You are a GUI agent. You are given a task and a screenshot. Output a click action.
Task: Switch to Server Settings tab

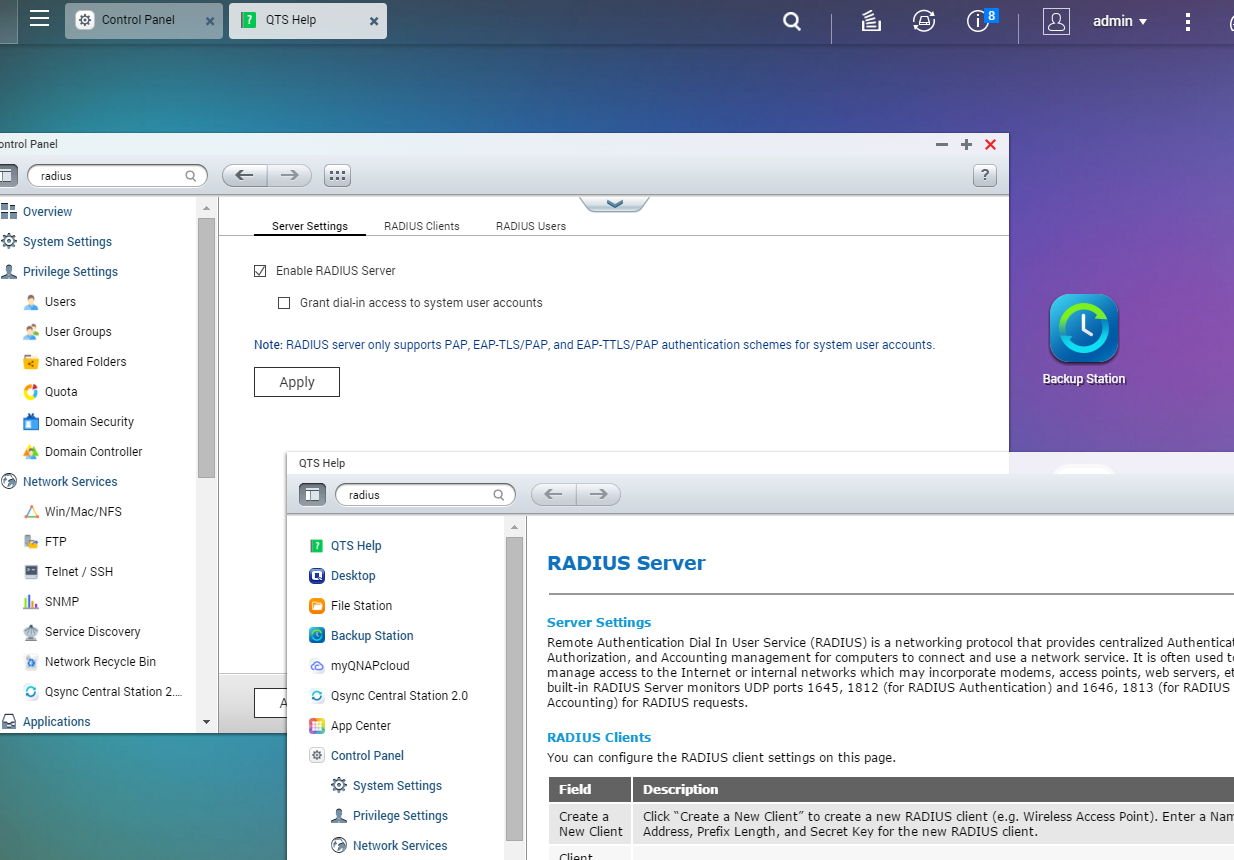(x=310, y=226)
